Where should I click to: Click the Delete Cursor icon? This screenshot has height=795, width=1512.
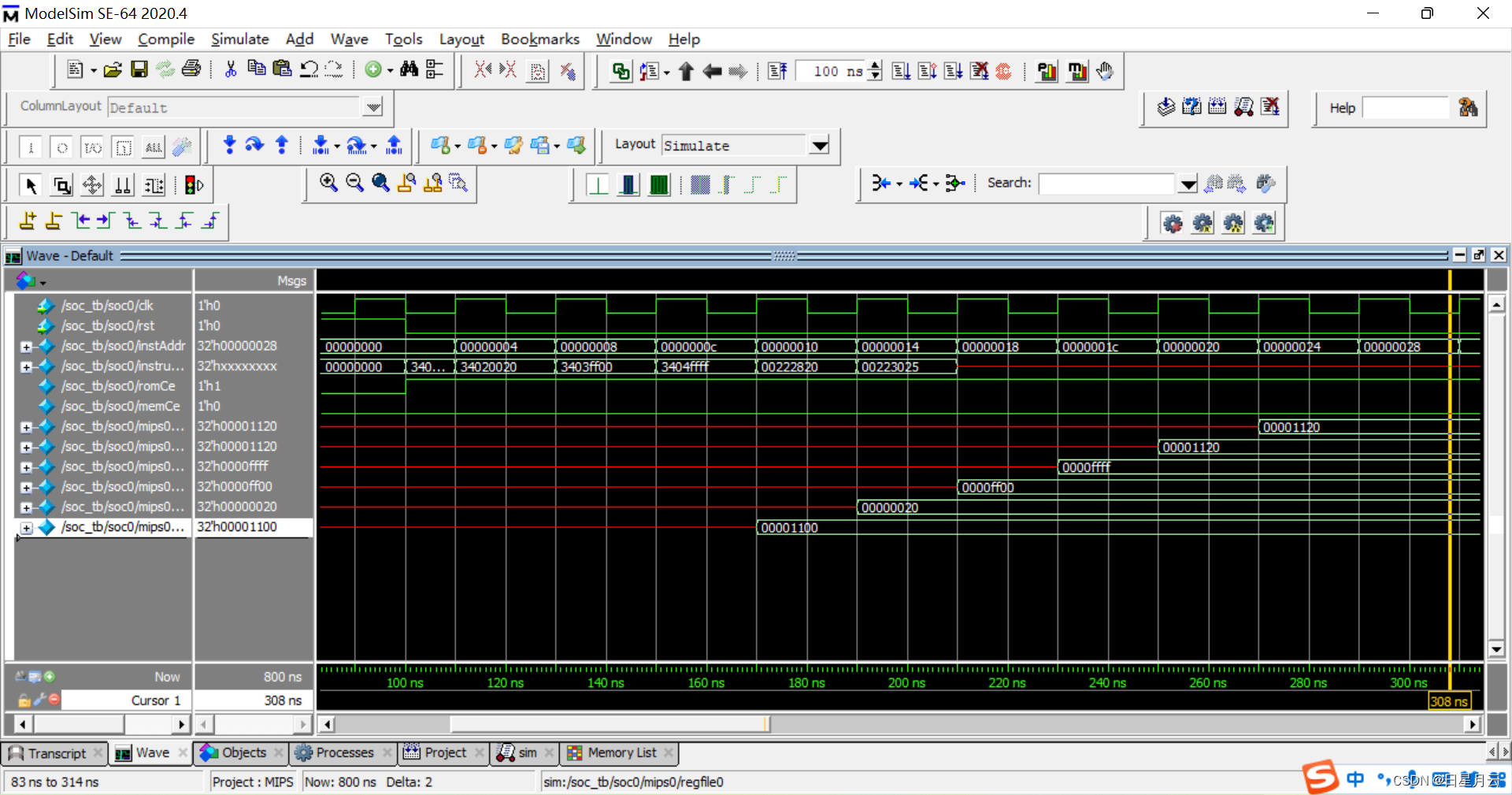click(54, 221)
